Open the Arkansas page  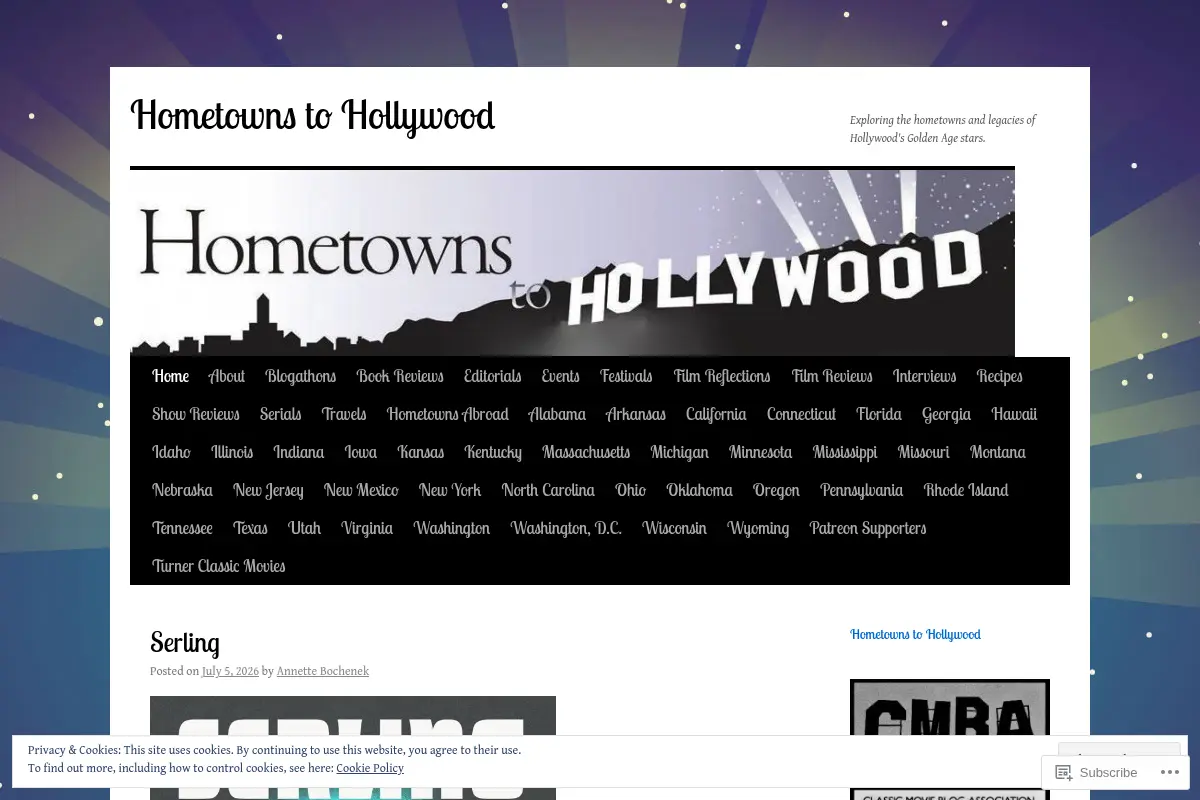(x=636, y=414)
